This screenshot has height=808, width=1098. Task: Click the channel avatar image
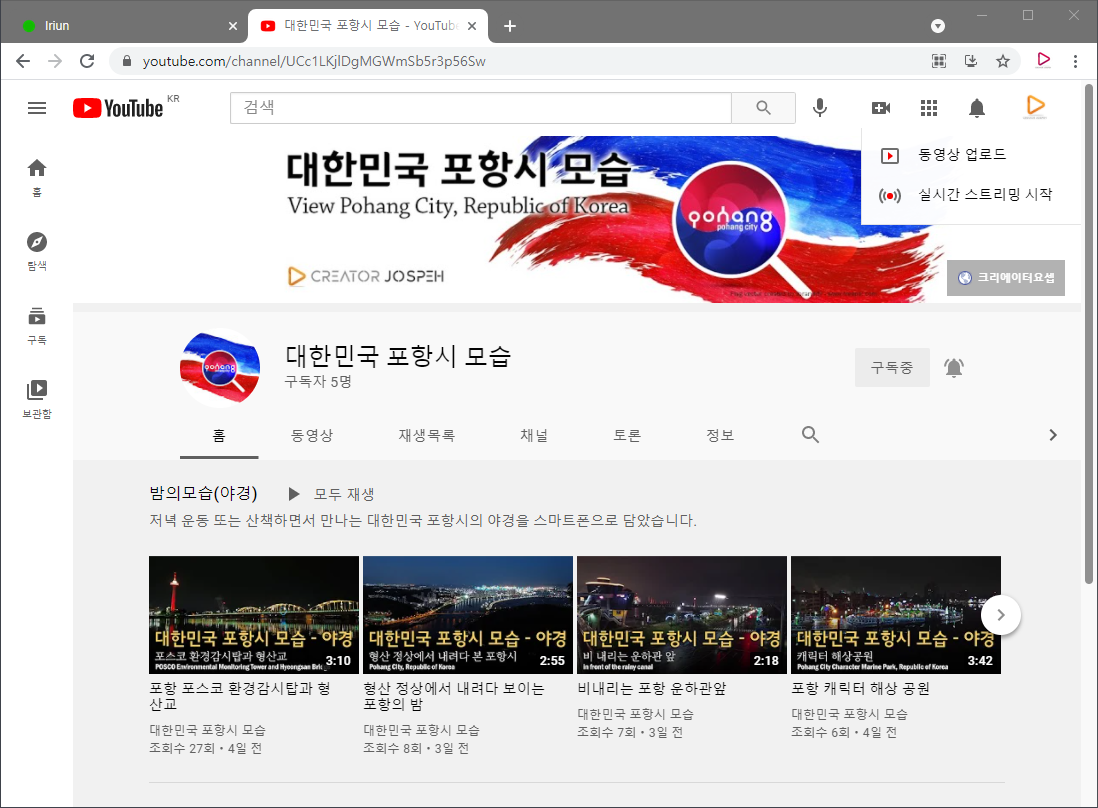pos(220,368)
